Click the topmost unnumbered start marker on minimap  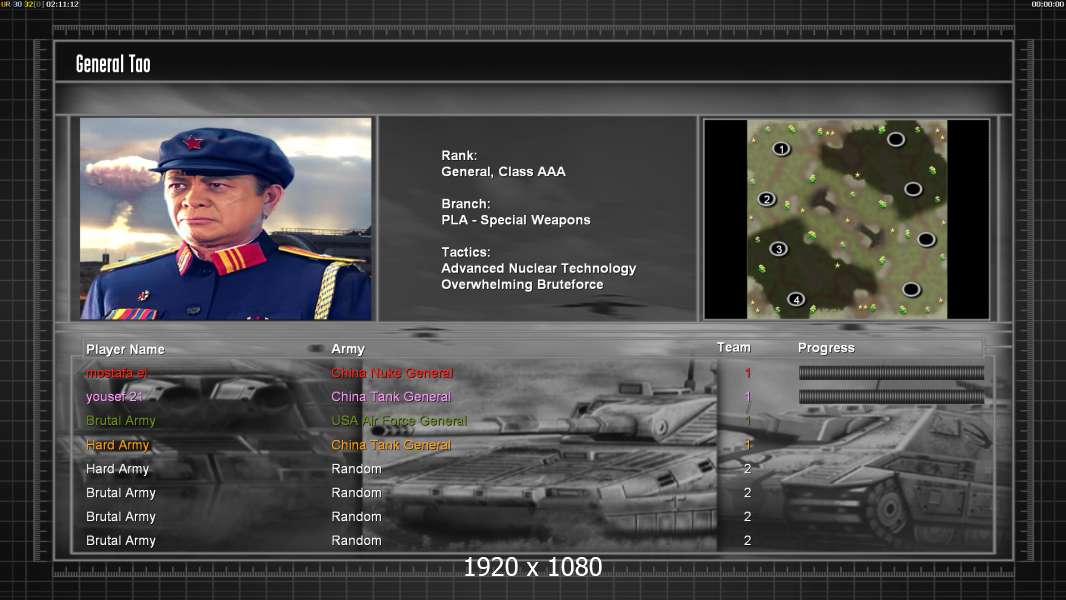click(896, 139)
